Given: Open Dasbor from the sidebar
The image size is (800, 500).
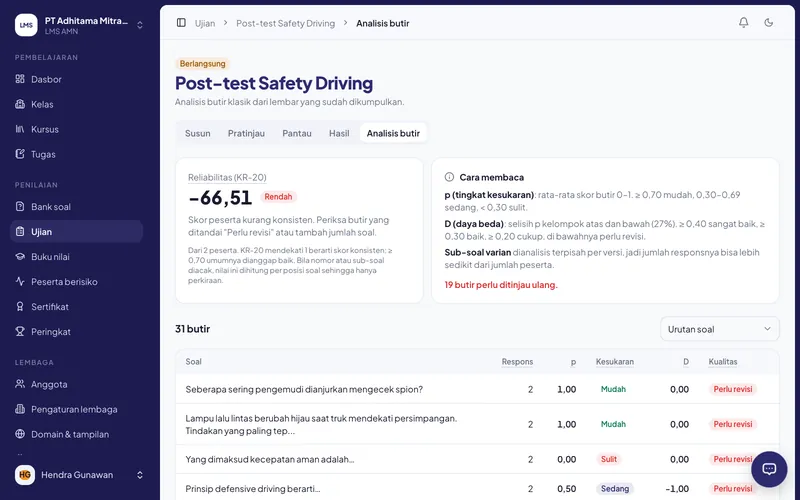Looking at the screenshot, I should [x=76, y=79].
